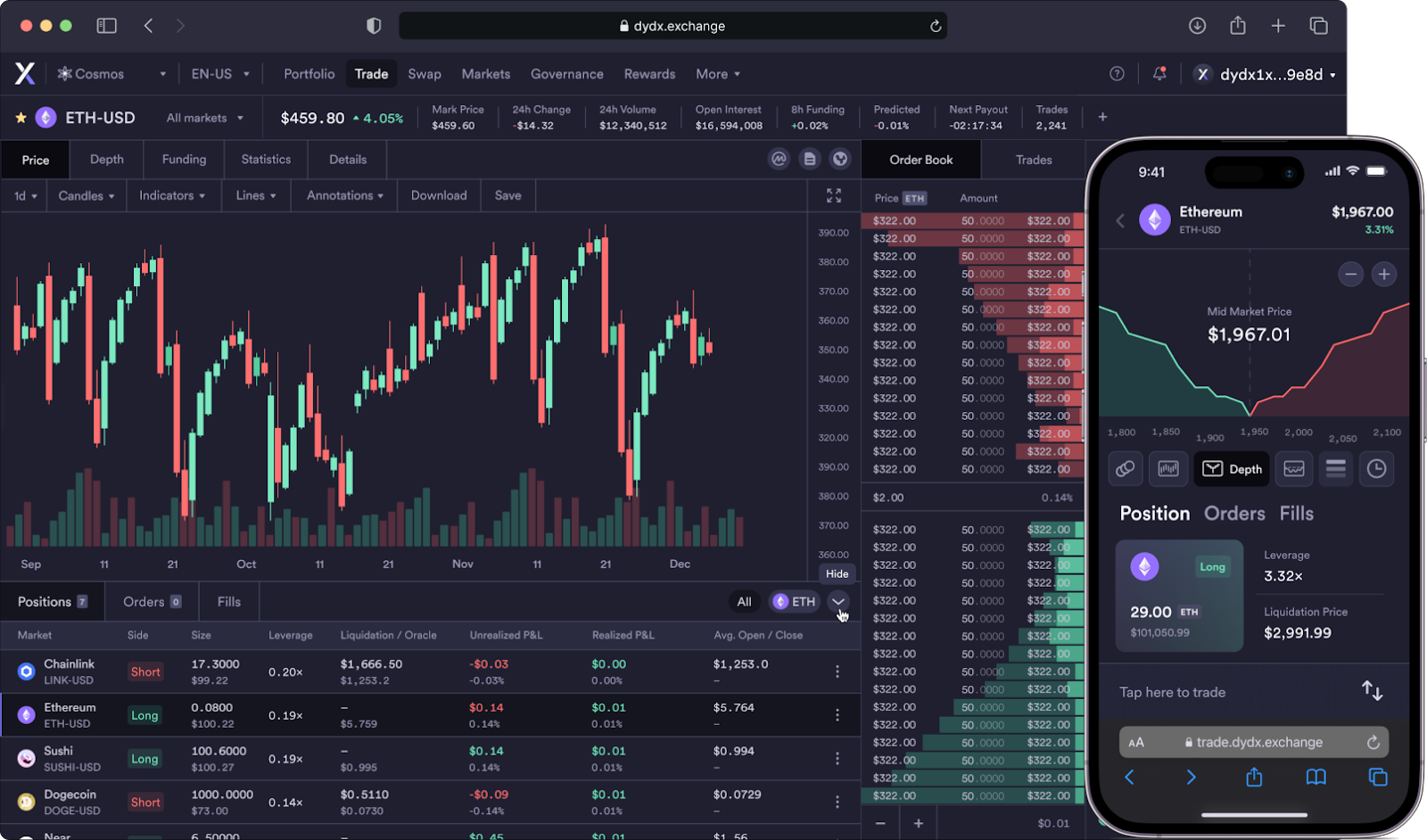This screenshot has width=1427, height=840.
Task: Click the plus stepper on the phone chart
Action: click(1383, 274)
